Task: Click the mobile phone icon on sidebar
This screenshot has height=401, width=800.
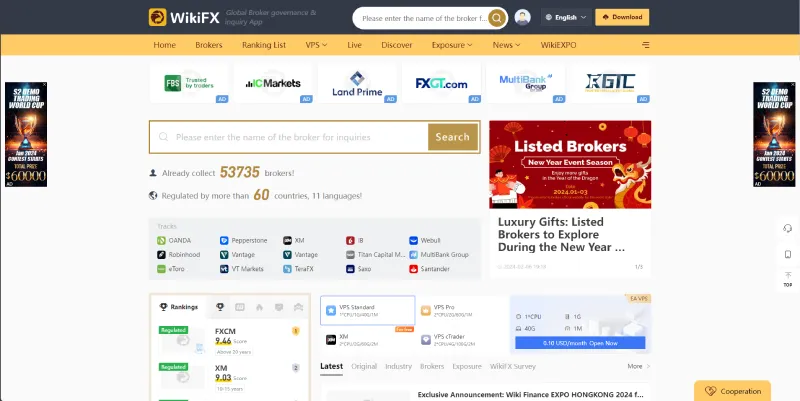Action: (788, 254)
